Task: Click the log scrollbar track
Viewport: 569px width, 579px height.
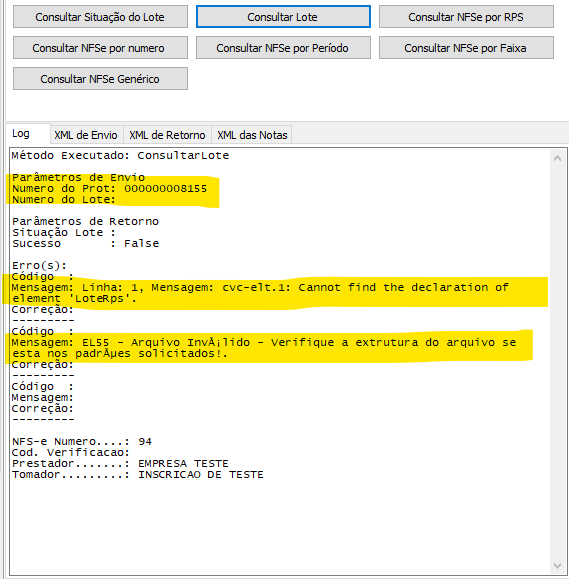Action: [558, 362]
